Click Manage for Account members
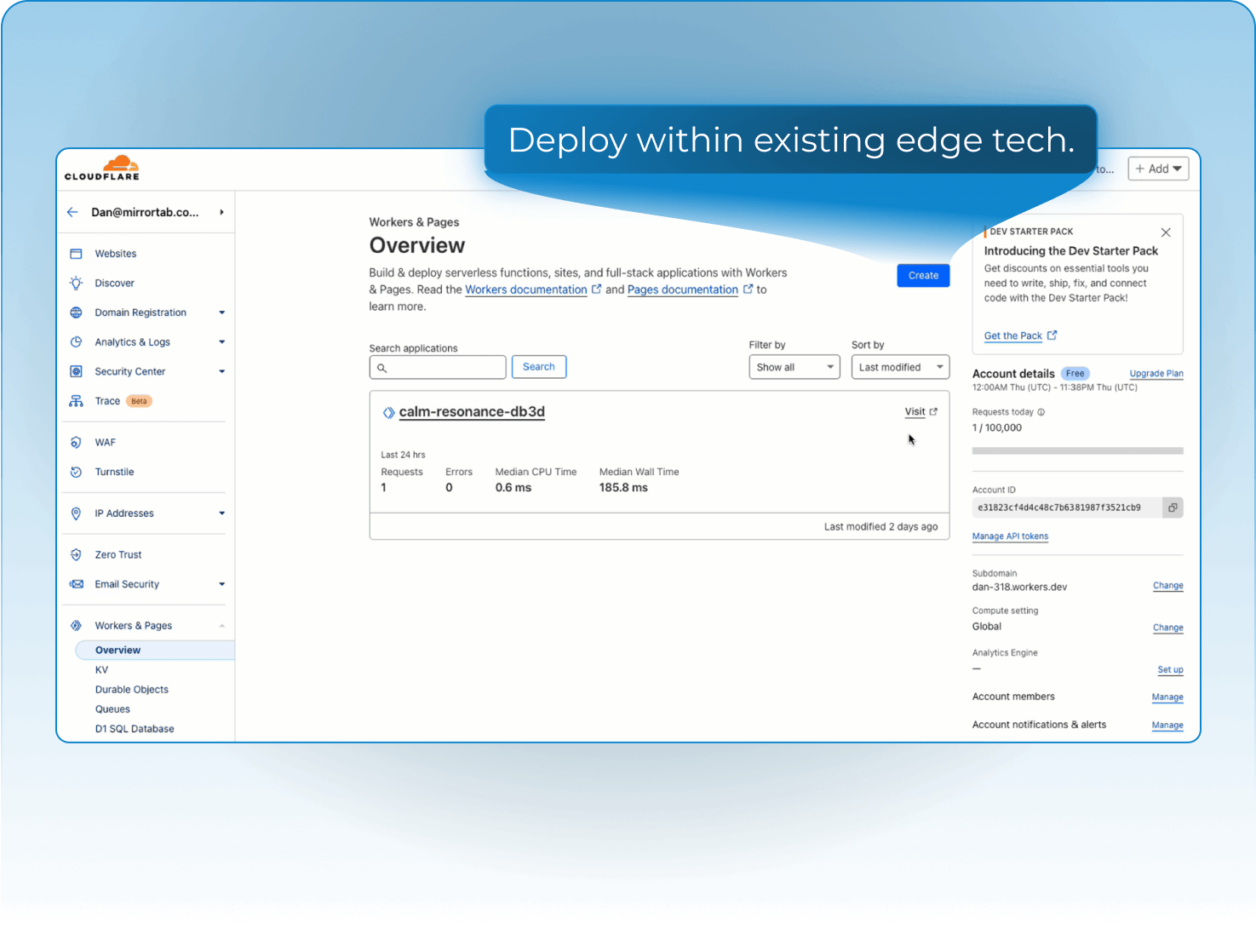The height and width of the screenshot is (952, 1256). pyautogui.click(x=1167, y=697)
